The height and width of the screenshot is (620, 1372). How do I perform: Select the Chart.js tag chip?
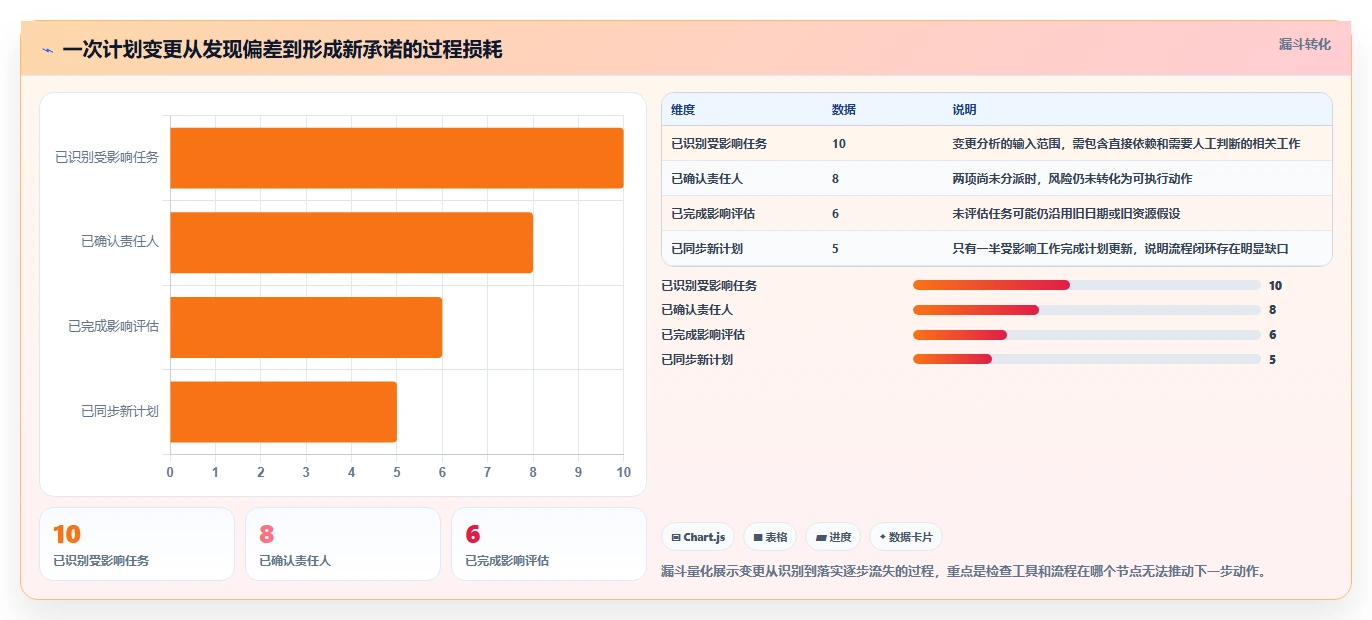coord(698,537)
